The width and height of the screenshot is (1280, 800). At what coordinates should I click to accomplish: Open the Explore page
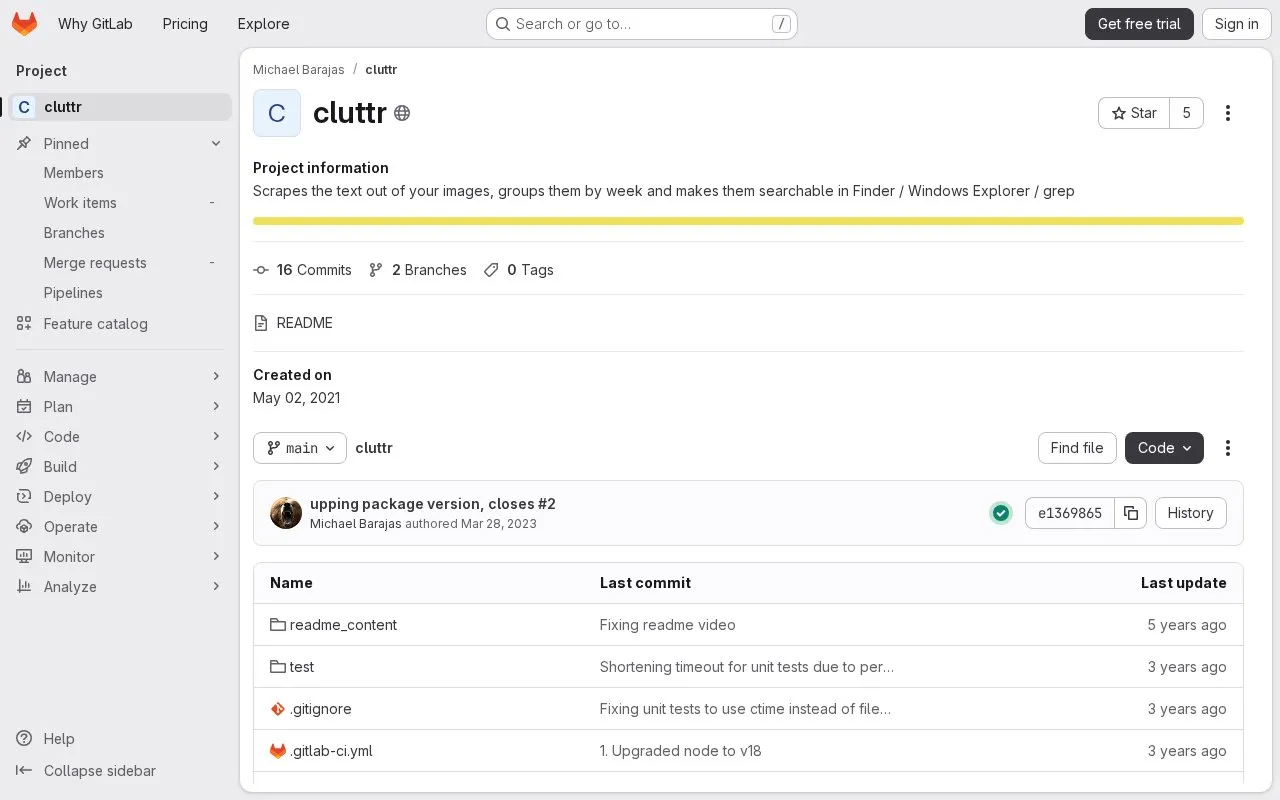click(x=263, y=24)
